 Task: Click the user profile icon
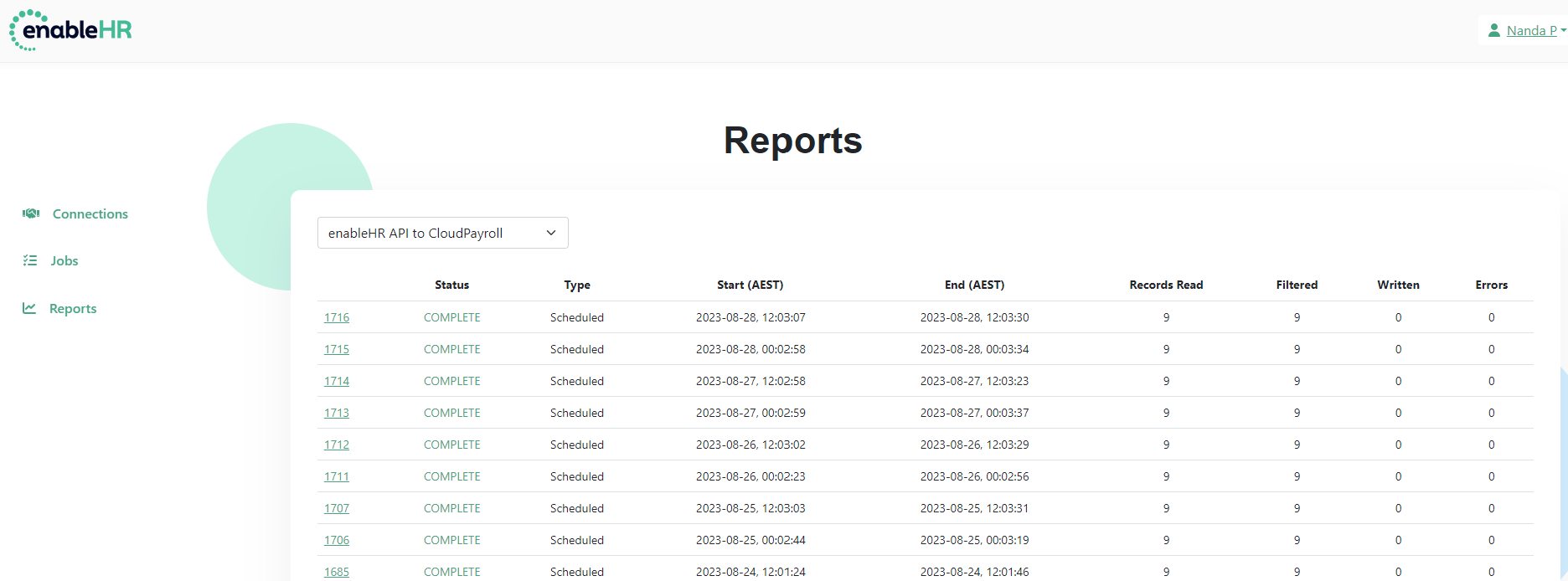(x=1493, y=30)
